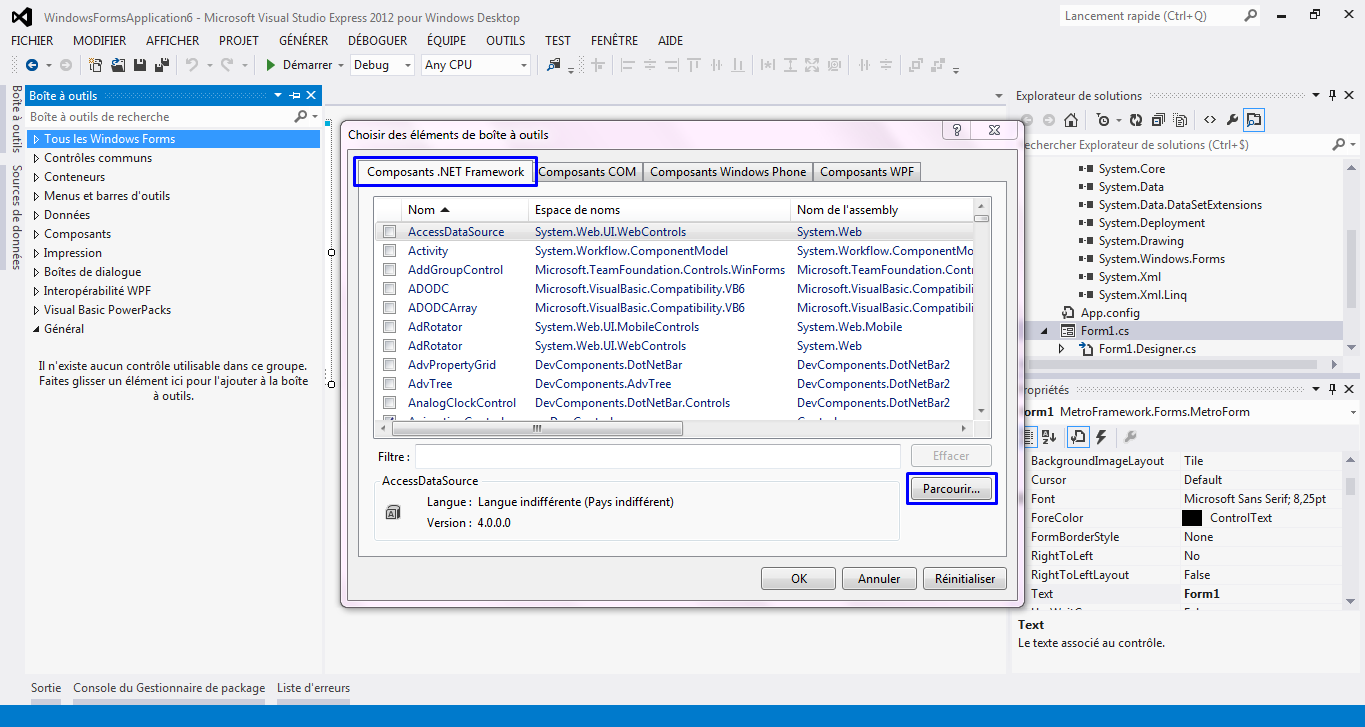Click the Navigate Backward toolbar arrow
Screen dimensions: 1365x727
pyautogui.click(x=32, y=65)
